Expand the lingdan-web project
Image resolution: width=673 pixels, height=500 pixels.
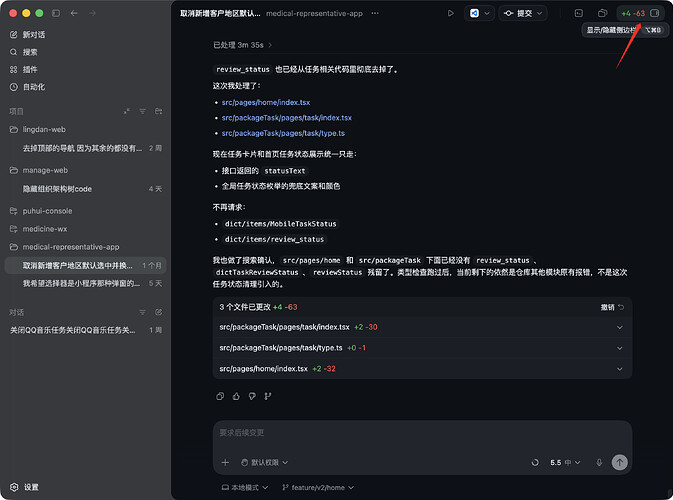44,130
